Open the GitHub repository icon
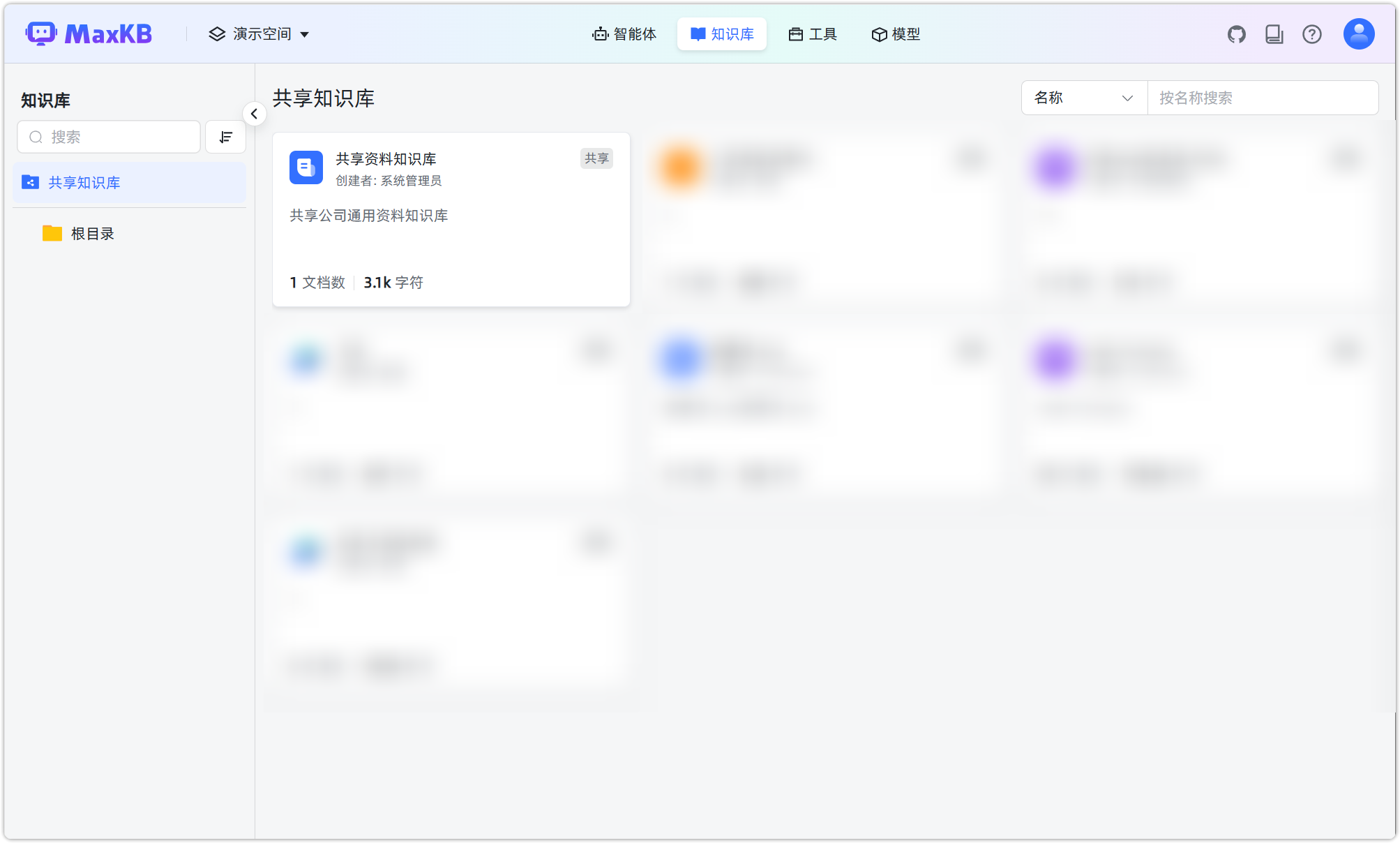This screenshot has height=843, width=1400. (x=1237, y=33)
